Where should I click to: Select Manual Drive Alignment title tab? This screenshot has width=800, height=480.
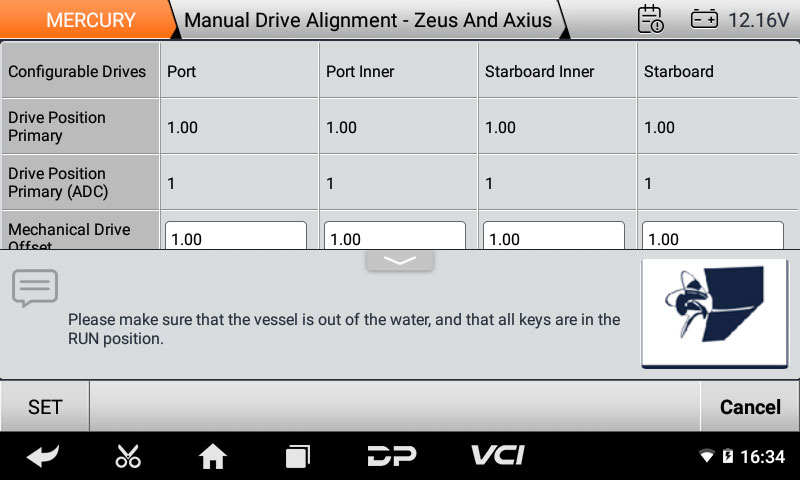pyautogui.click(x=368, y=20)
